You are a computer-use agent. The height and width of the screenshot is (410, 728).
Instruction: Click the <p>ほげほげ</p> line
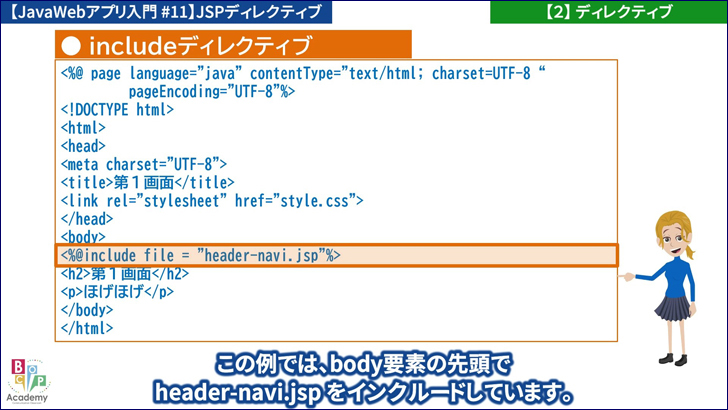[x=117, y=292]
